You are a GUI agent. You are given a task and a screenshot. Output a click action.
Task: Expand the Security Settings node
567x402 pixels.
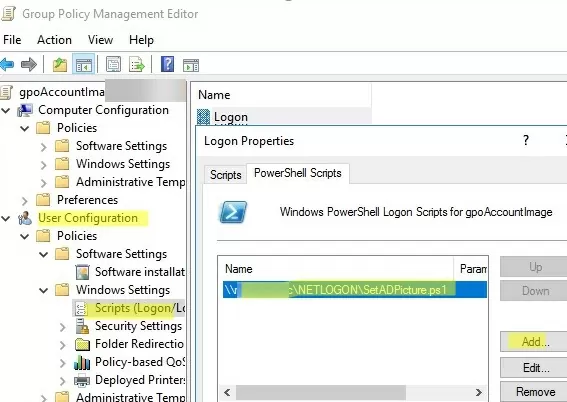63,327
